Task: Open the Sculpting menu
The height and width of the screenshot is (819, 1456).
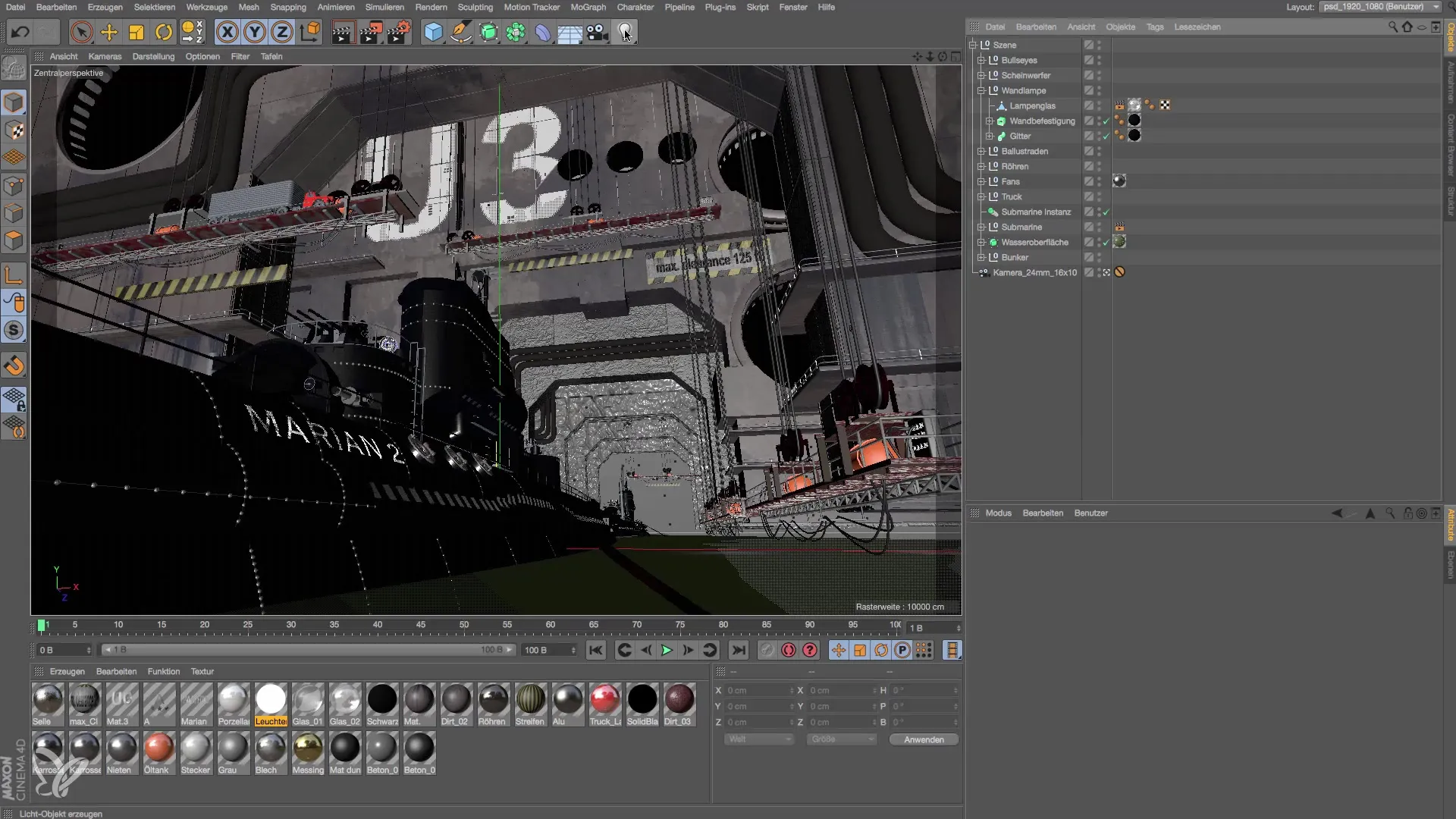Action: point(475,7)
